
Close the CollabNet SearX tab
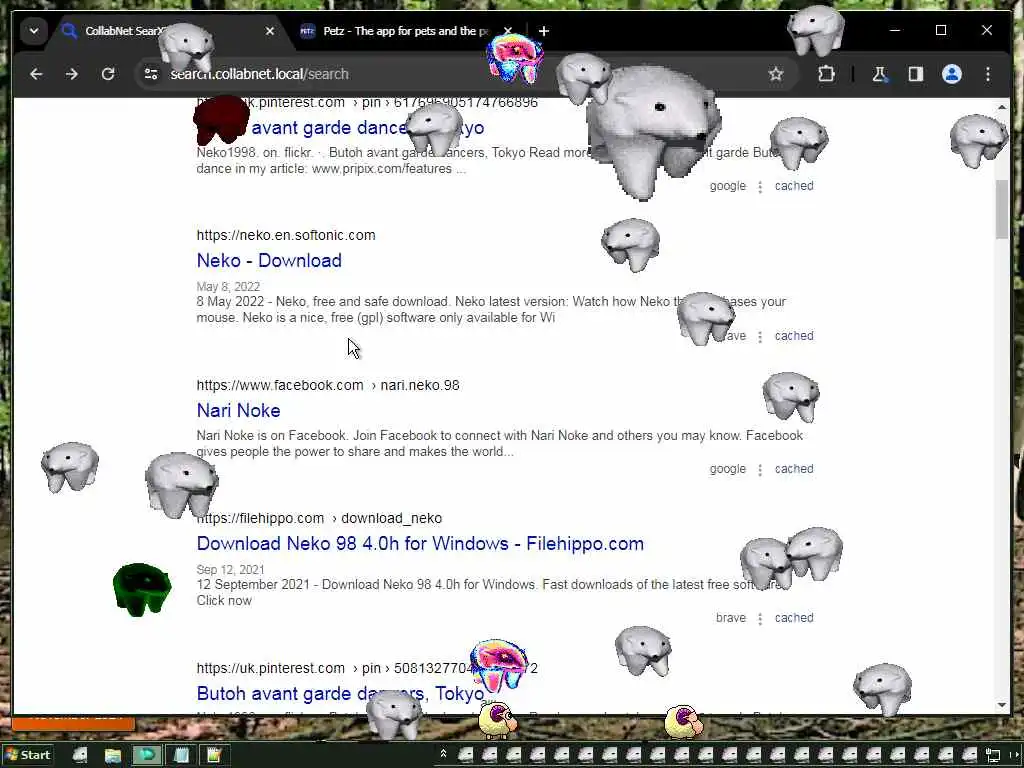(x=270, y=31)
